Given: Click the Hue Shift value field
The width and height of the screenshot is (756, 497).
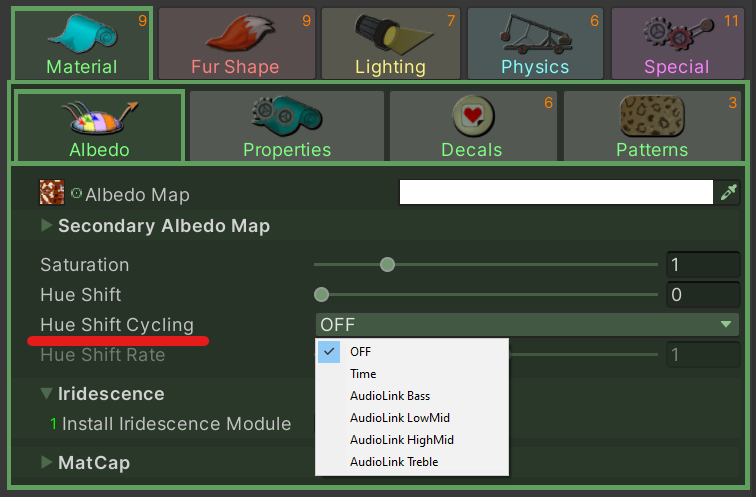Looking at the screenshot, I should [x=702, y=295].
